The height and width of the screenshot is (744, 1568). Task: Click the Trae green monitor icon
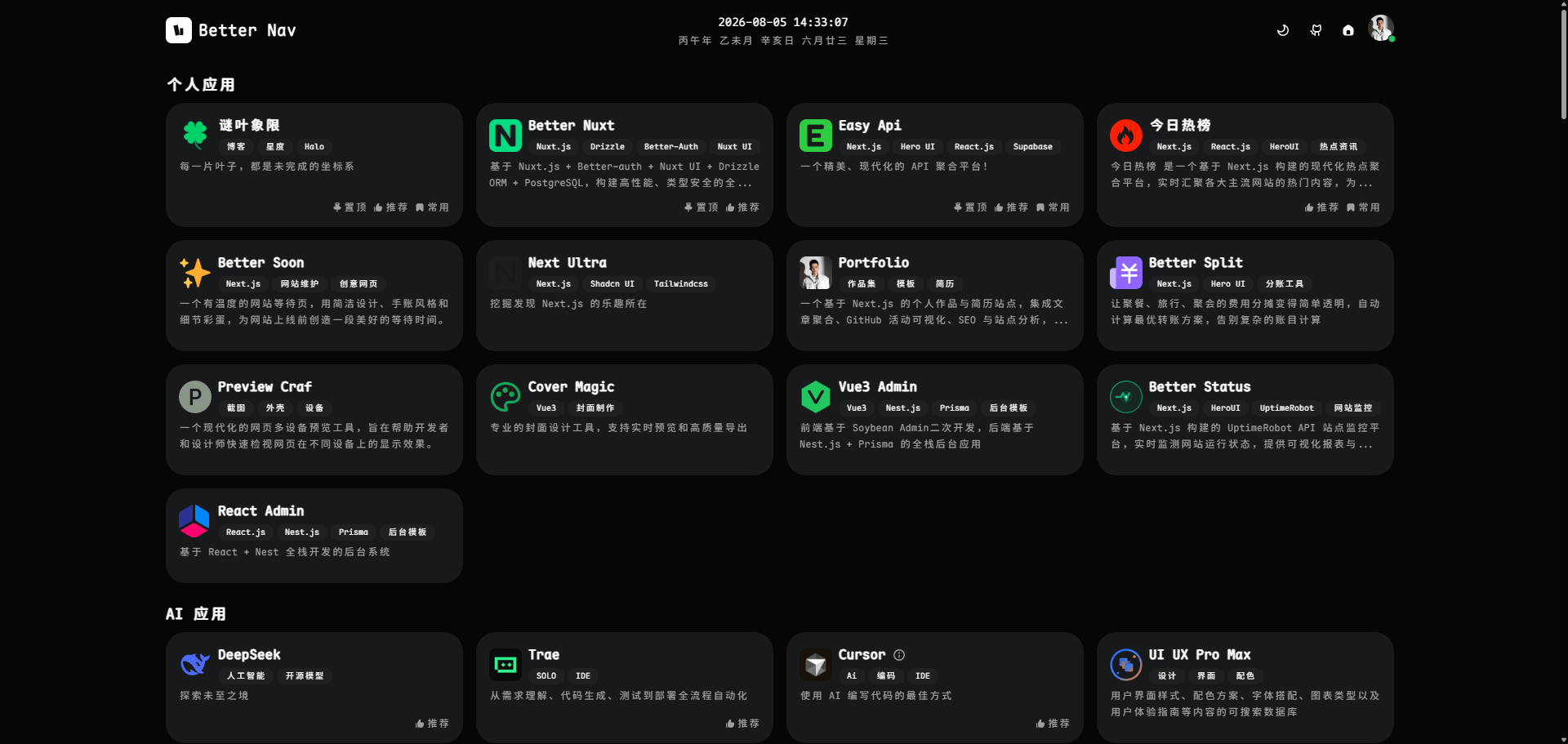click(506, 664)
